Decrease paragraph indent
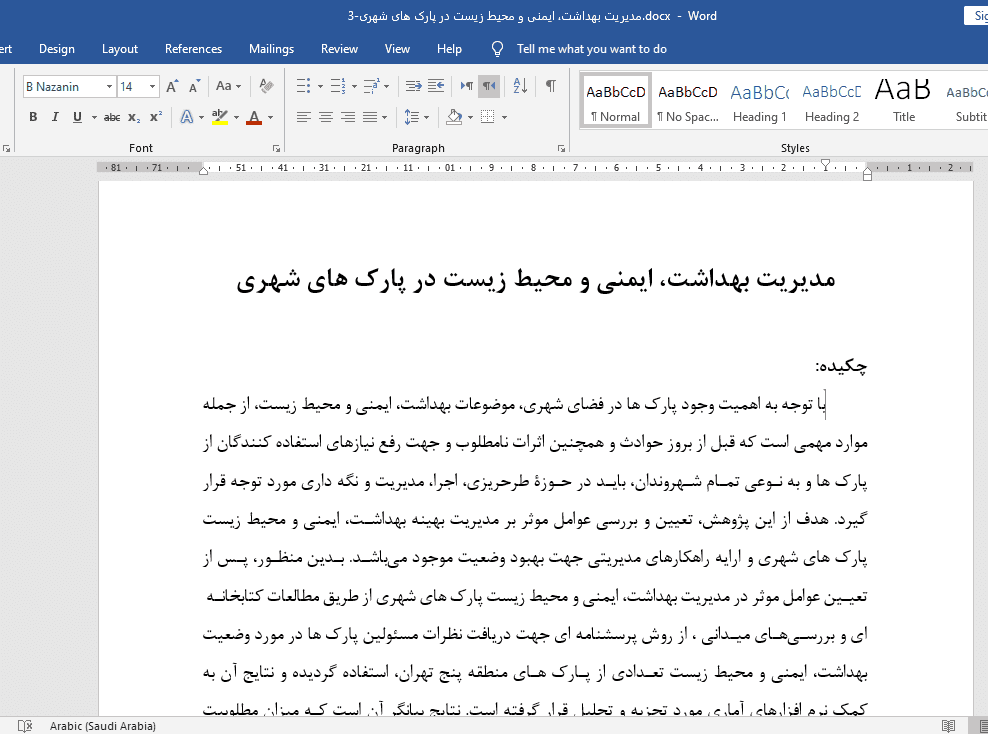The width and height of the screenshot is (988, 734). [413, 86]
